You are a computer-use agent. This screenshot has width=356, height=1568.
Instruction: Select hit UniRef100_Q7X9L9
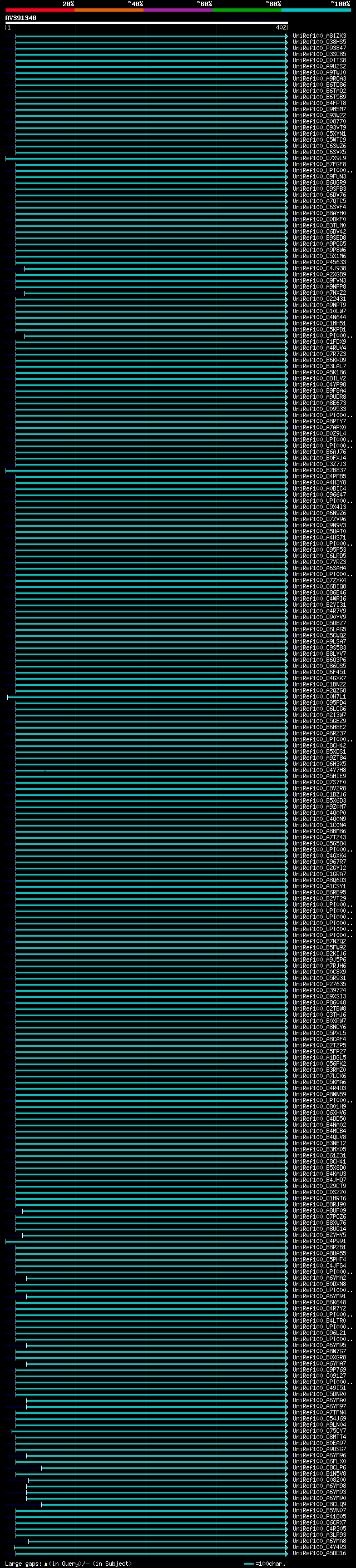[319, 159]
